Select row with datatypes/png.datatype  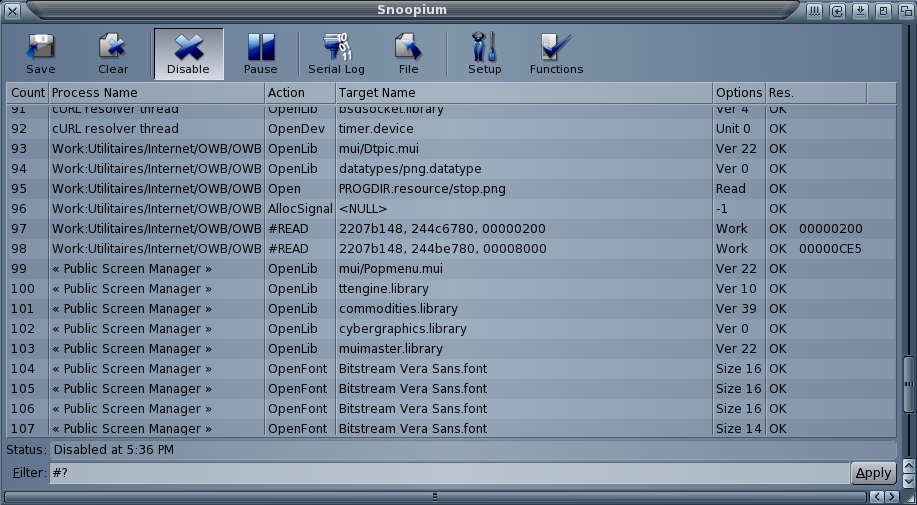pyautogui.click(x=451, y=168)
